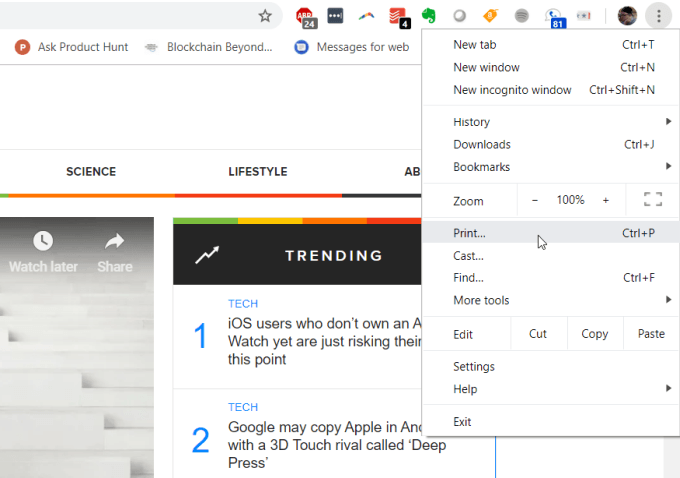The height and width of the screenshot is (478, 680).
Task: Click the Chrome three-dot menu button
Action: click(658, 16)
